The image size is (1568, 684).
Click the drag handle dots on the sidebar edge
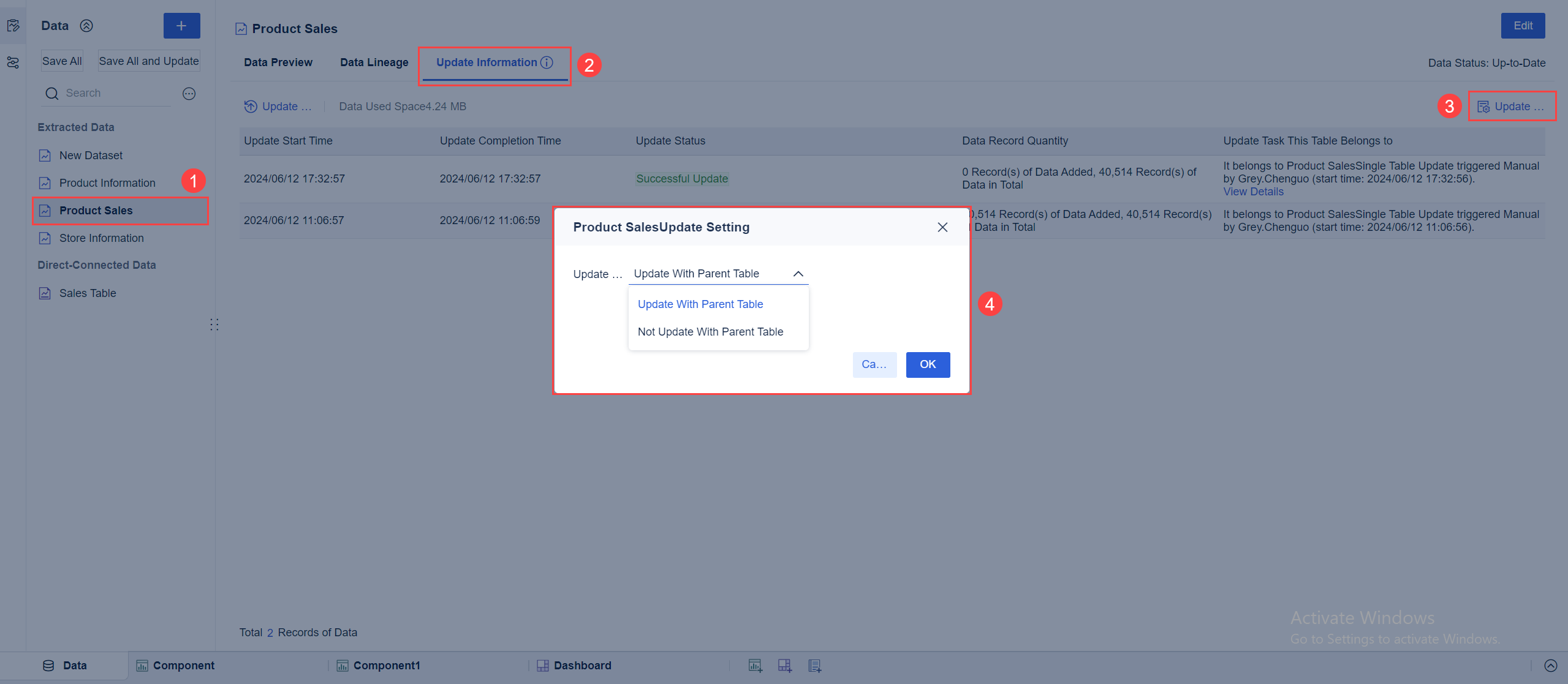214,325
